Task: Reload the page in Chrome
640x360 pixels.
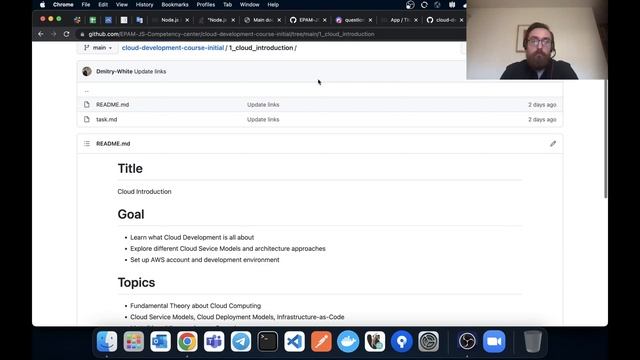Action: pos(67,34)
